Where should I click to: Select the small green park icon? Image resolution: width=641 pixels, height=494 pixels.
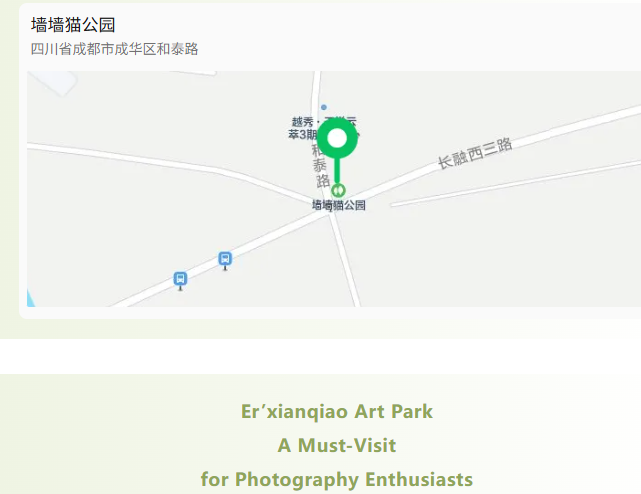point(338,191)
